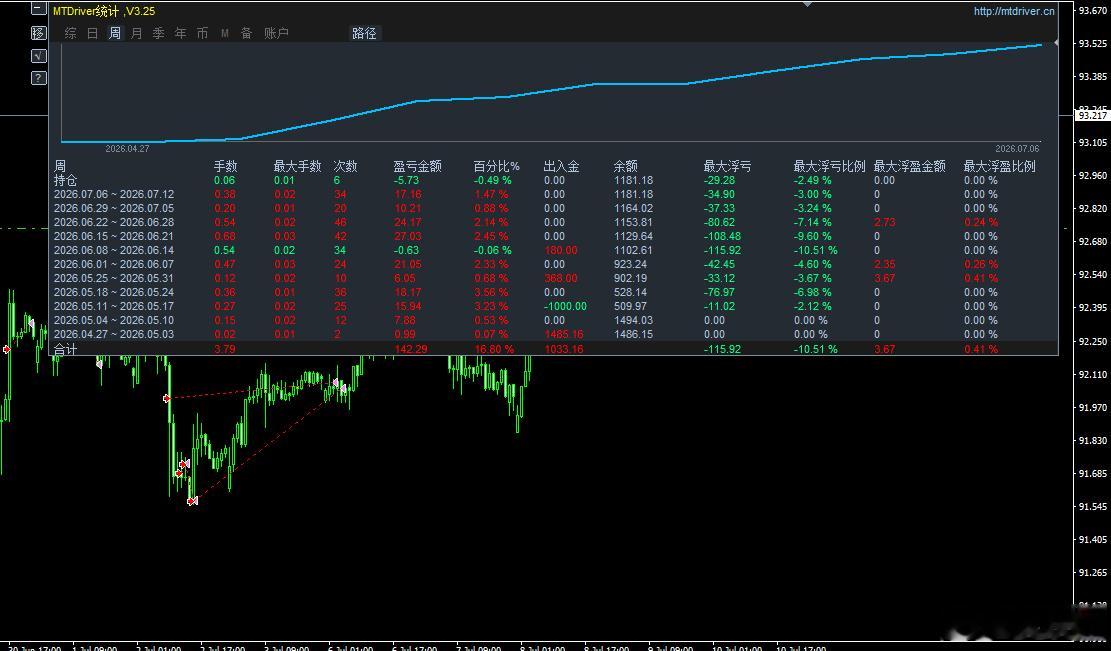Screen dimensions: 1111x651
Task: Click the 93.670 price scale label
Action: (1093, 11)
